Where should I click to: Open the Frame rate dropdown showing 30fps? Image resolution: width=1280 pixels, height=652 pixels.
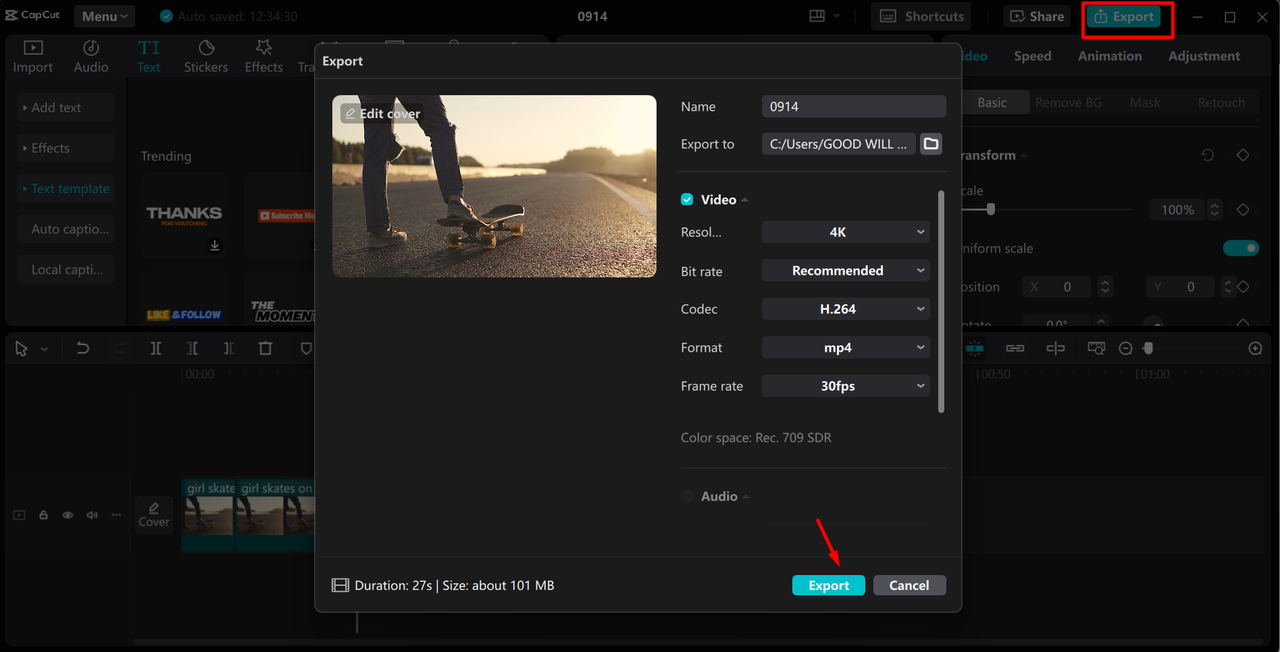pyautogui.click(x=846, y=386)
